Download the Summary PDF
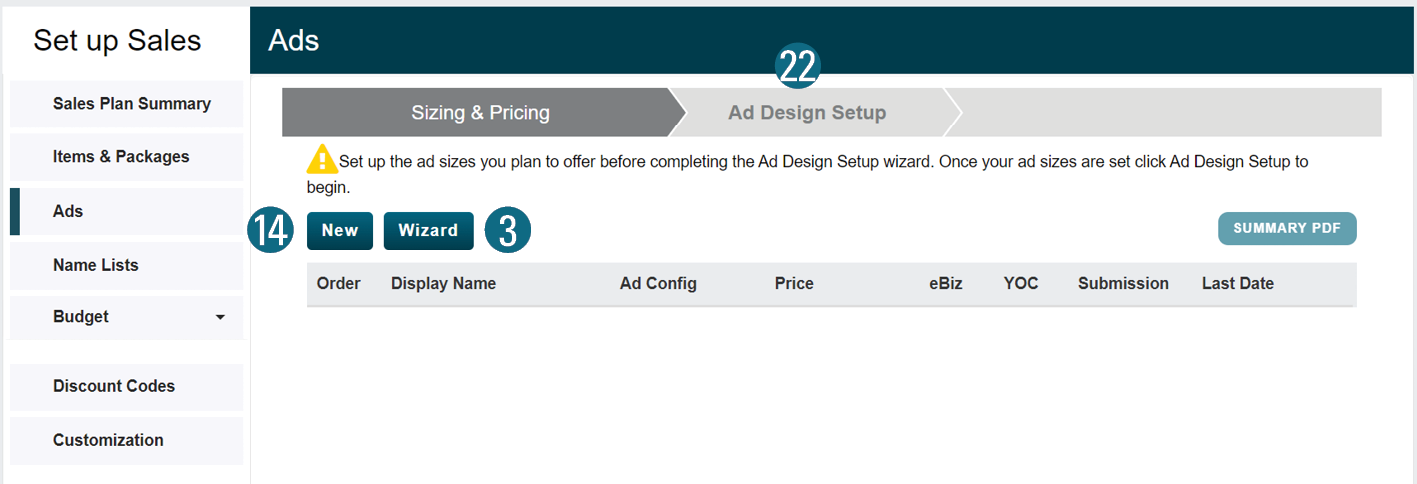Viewport: 1417px width, 484px height. coord(1286,229)
